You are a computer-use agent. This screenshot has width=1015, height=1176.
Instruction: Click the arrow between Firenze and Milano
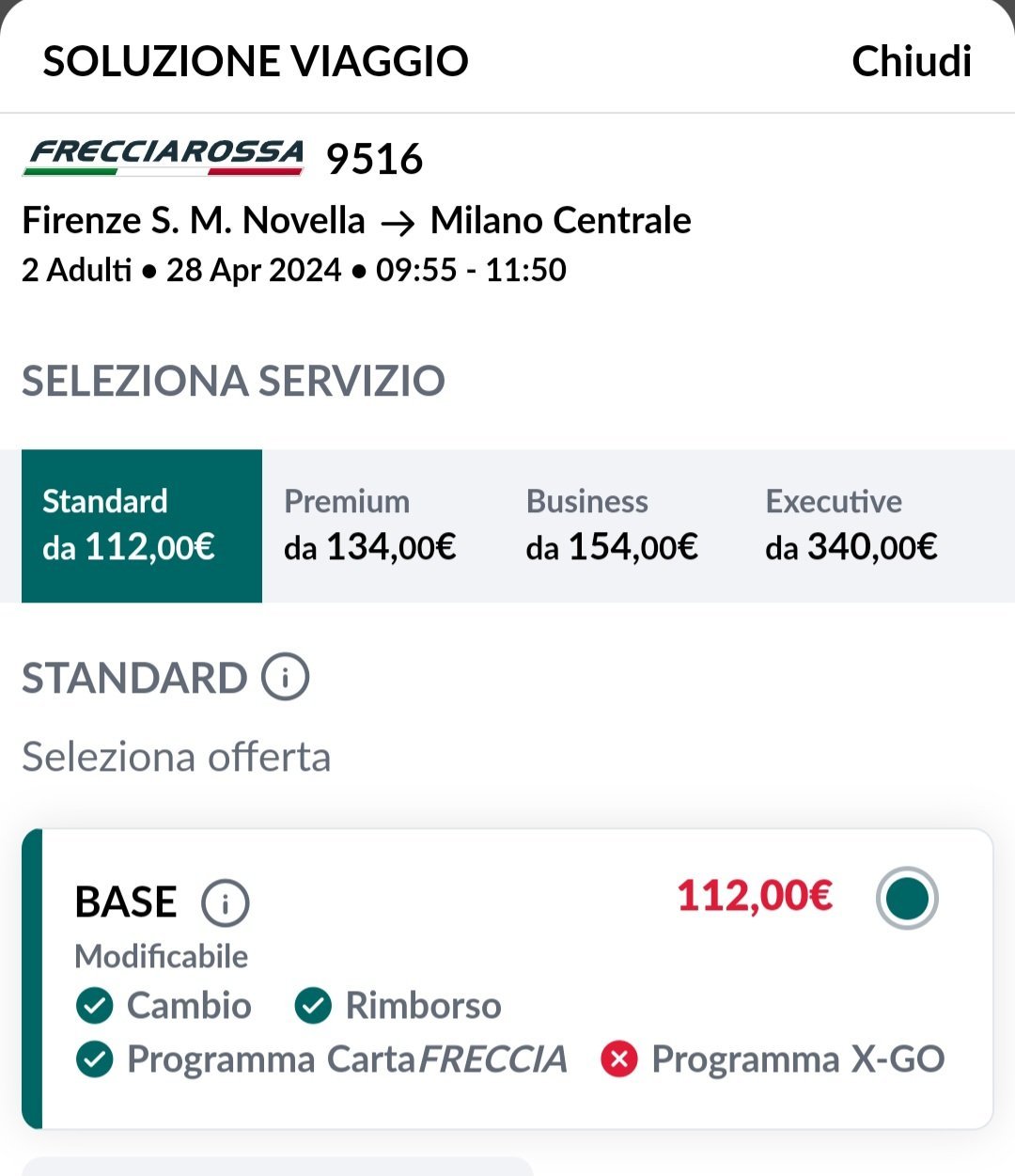coord(398,223)
